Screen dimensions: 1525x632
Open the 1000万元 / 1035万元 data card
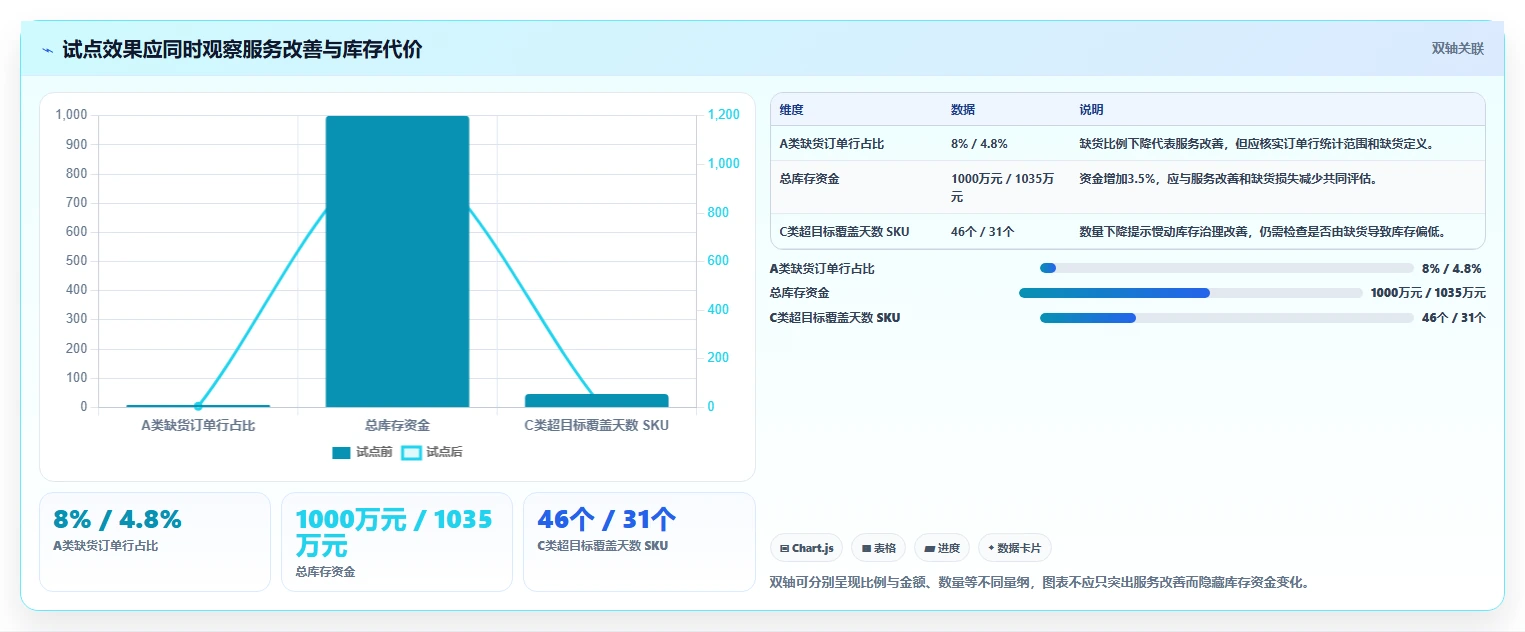pos(397,542)
